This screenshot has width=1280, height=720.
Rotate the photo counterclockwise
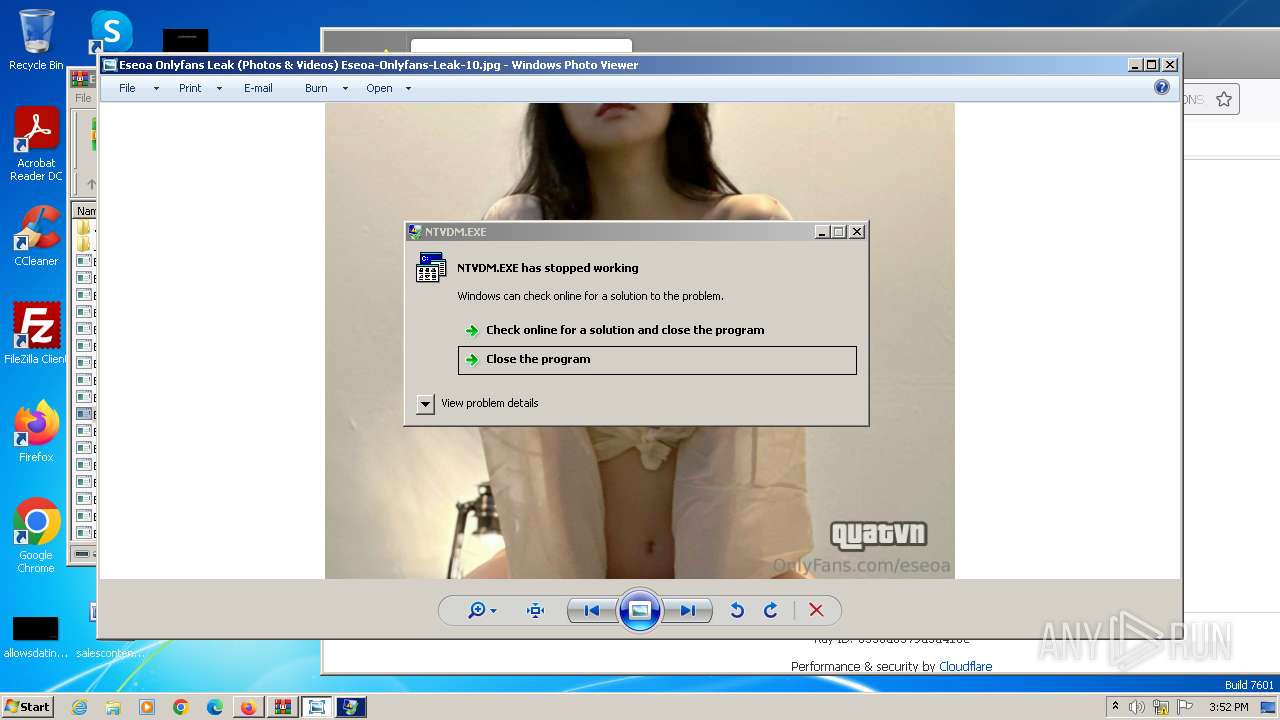(x=737, y=610)
